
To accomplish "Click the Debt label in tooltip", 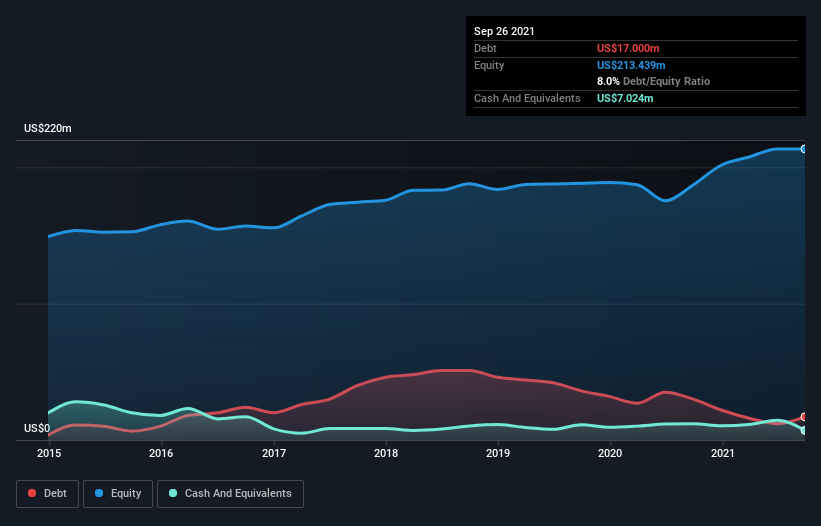I will [x=485, y=48].
